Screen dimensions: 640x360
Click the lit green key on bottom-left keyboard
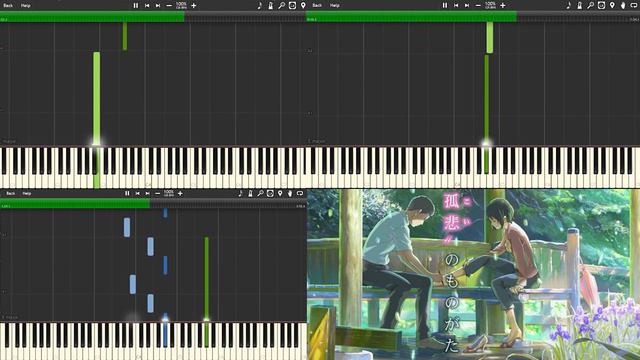click(x=207, y=335)
